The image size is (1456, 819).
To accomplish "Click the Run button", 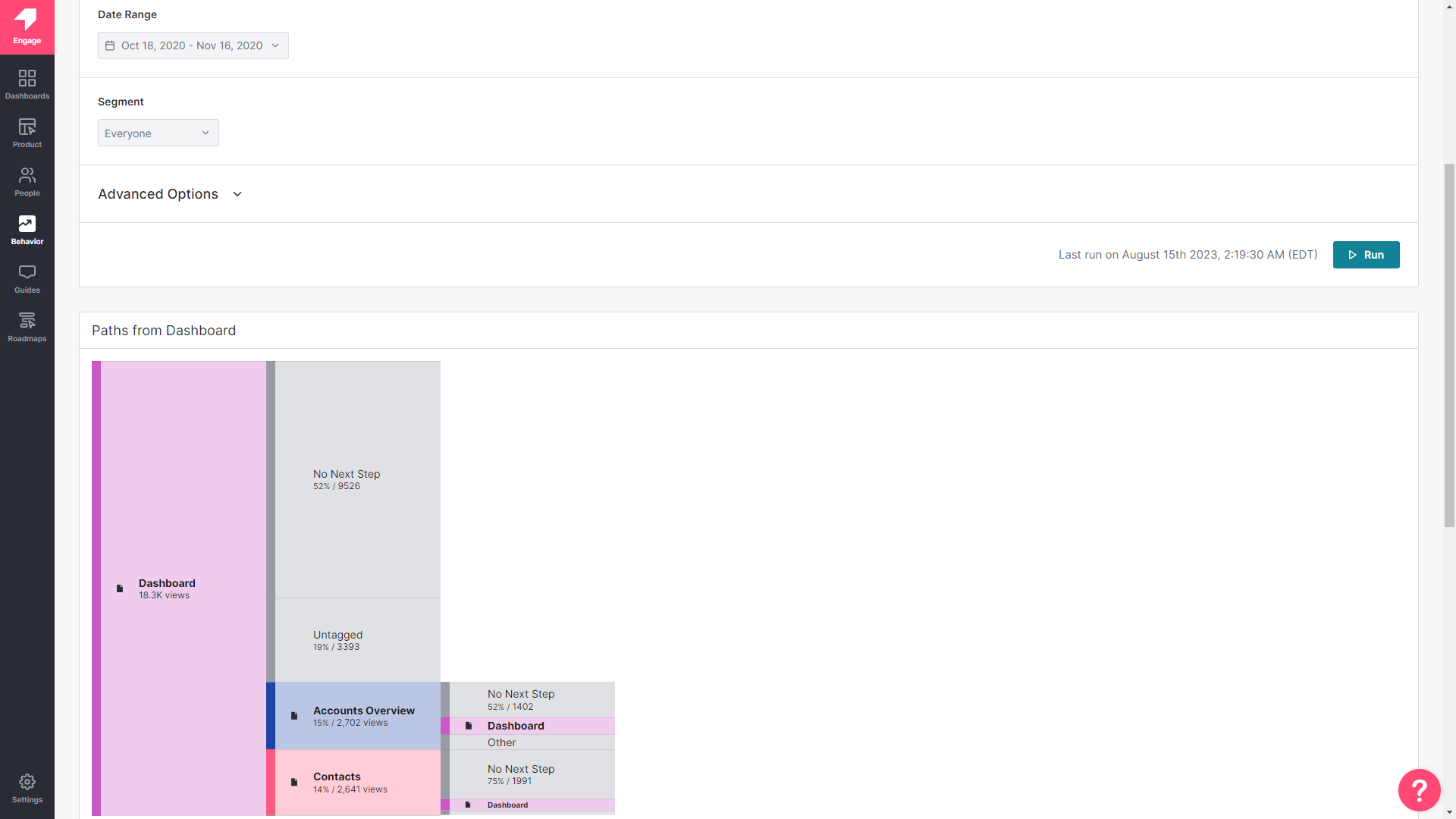I will [1366, 255].
